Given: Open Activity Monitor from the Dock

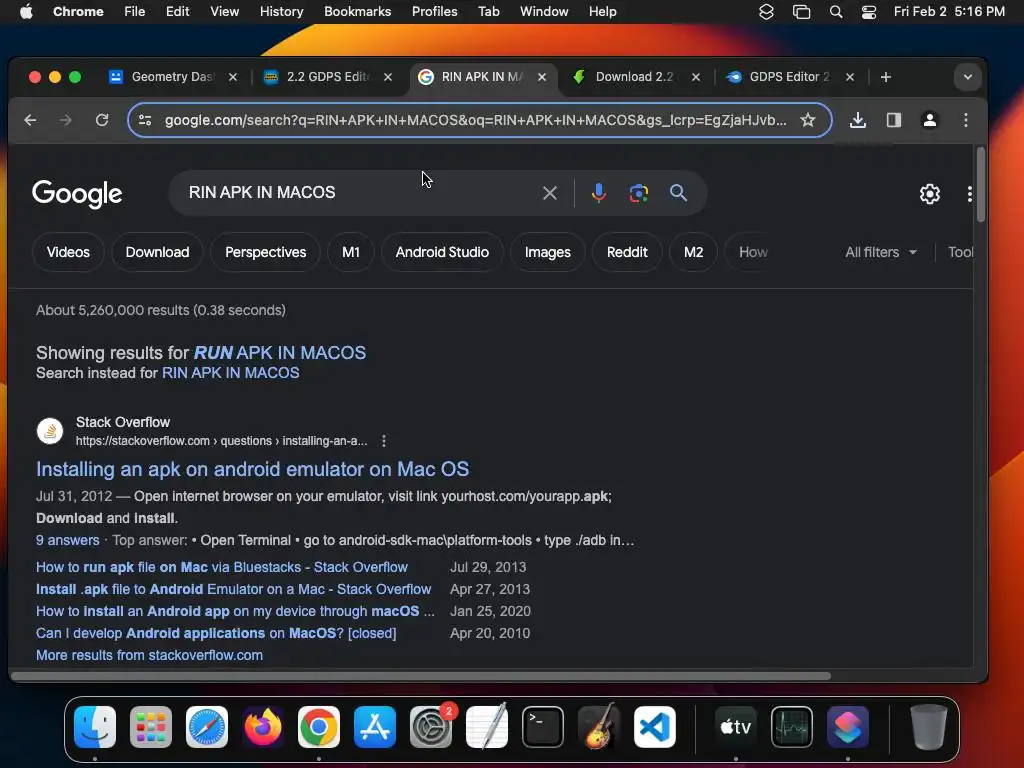Looking at the screenshot, I should click(x=792, y=727).
